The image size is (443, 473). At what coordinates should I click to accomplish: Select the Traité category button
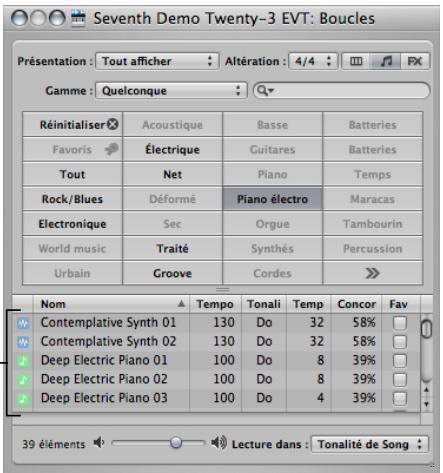coord(172,248)
